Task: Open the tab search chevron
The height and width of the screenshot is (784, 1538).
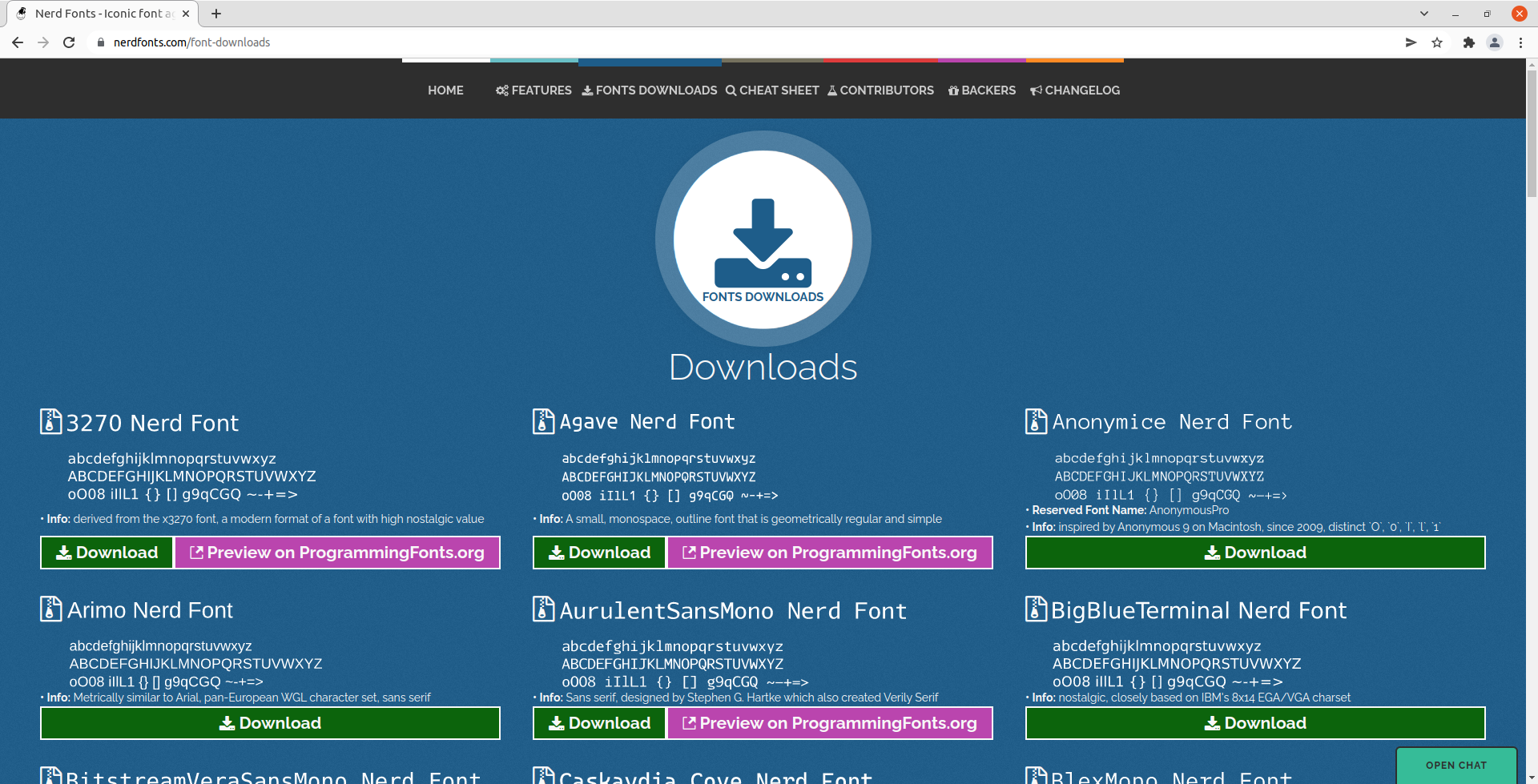Action: [x=1424, y=14]
